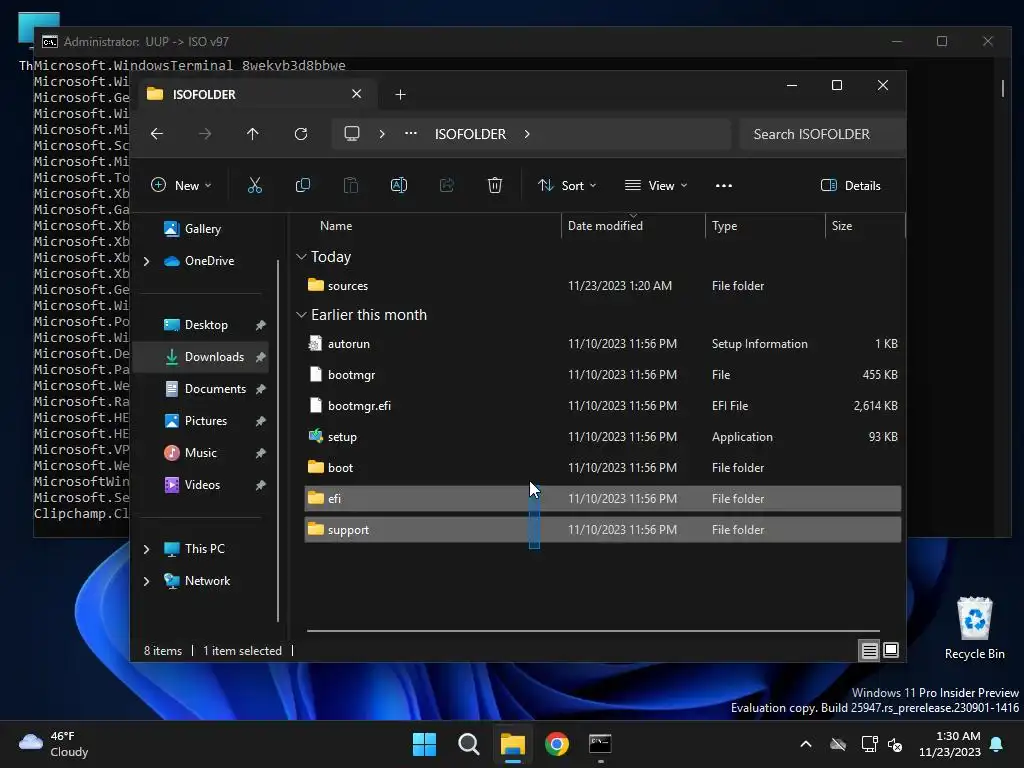Viewport: 1024px width, 768px height.
Task: Refresh the ISOFOLDER view
Action: click(301, 134)
